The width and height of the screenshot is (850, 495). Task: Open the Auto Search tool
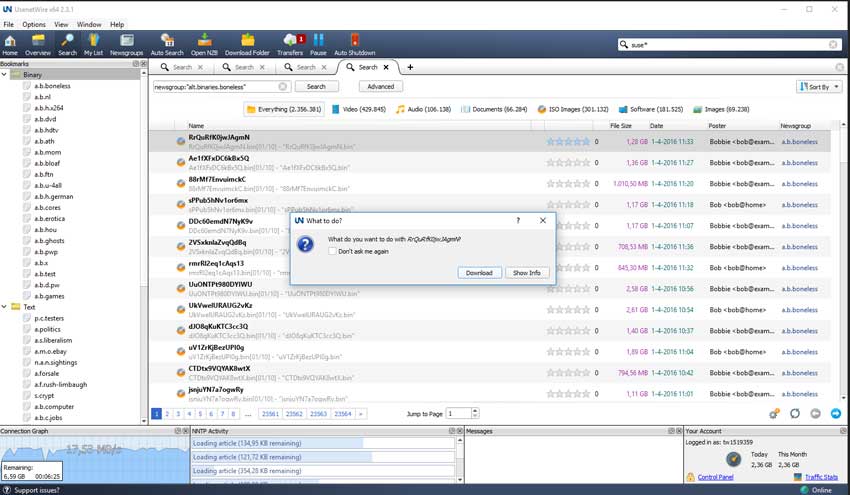pyautogui.click(x=167, y=44)
